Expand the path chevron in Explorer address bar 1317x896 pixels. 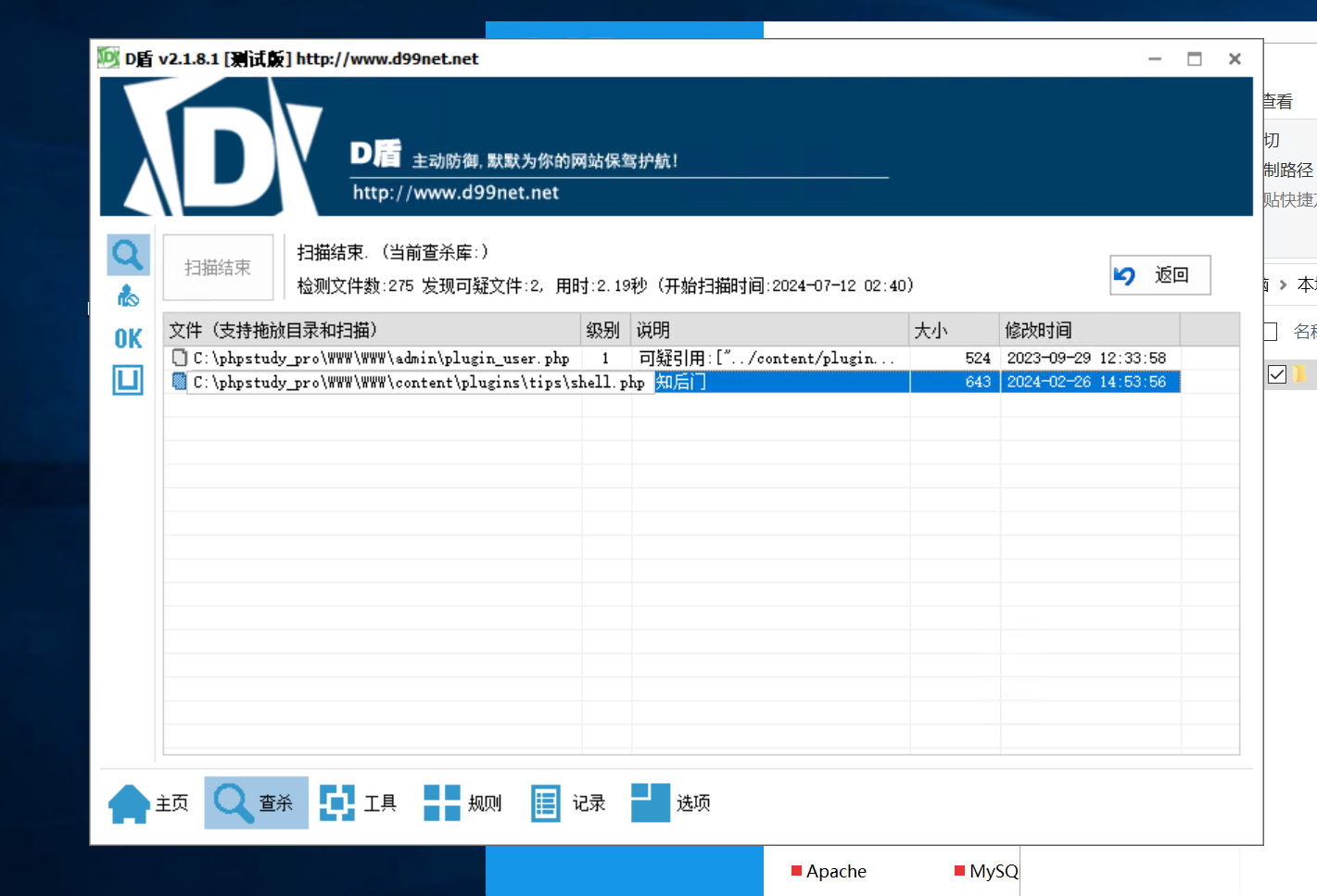pos(1284,284)
